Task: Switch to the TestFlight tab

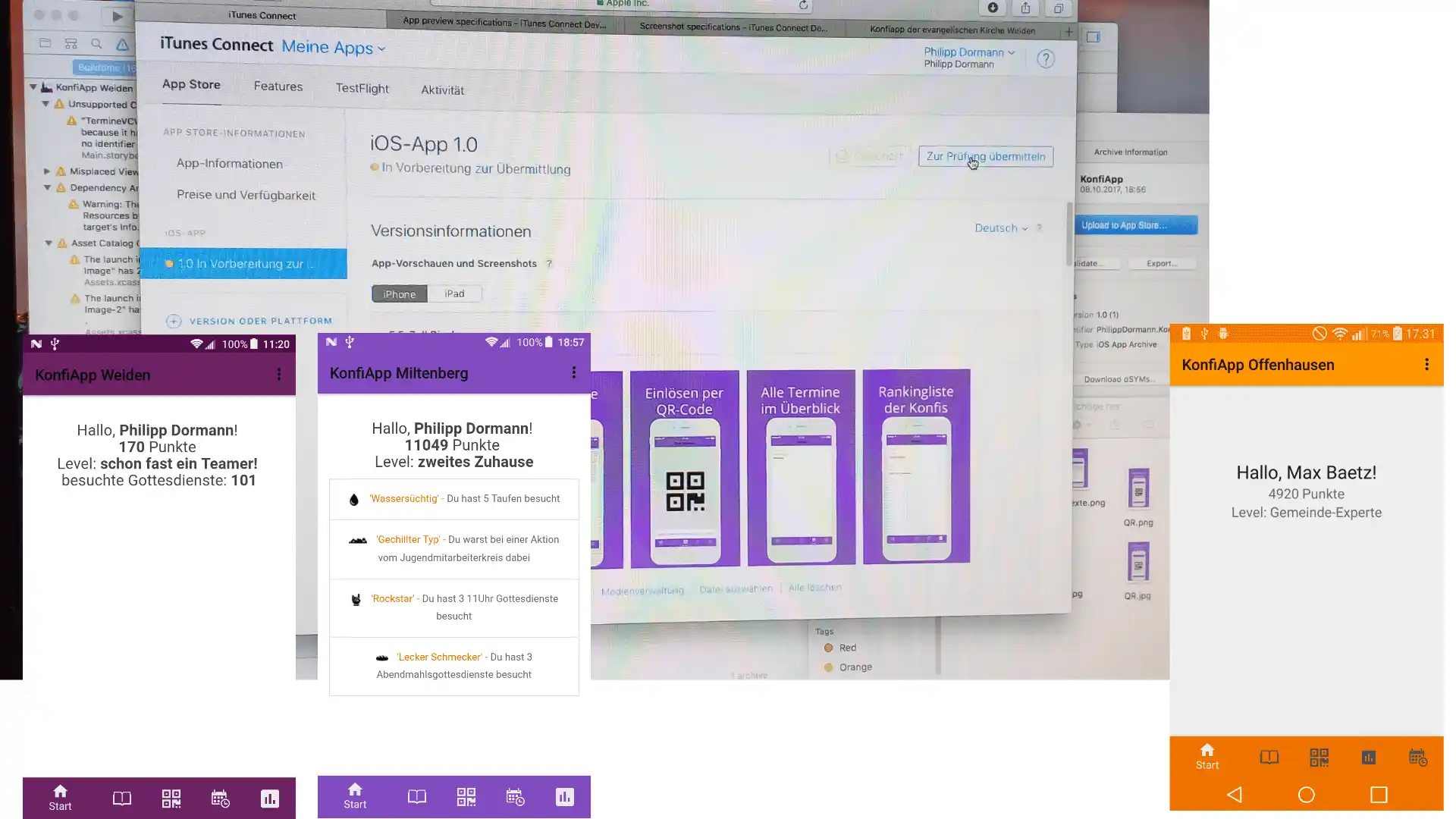Action: coord(362,89)
